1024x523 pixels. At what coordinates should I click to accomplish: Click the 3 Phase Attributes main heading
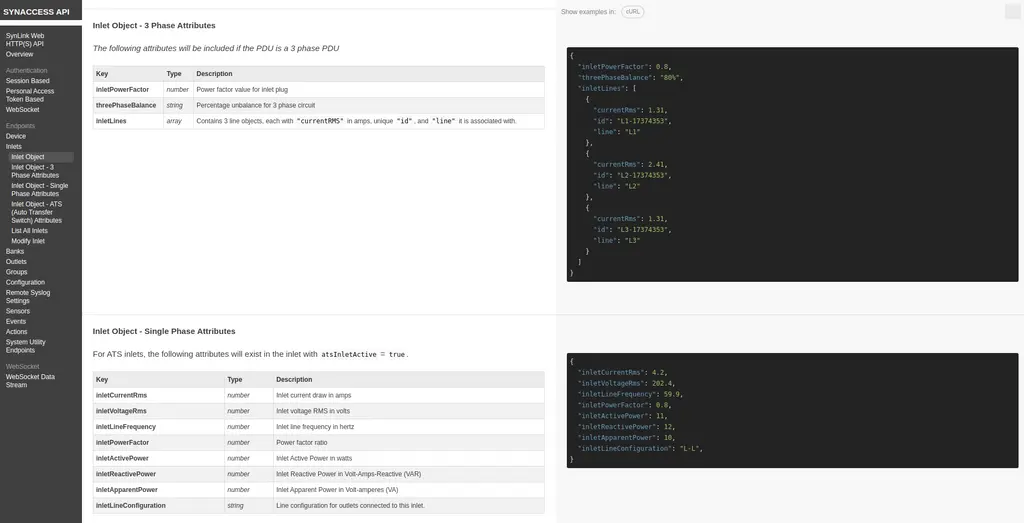(154, 25)
